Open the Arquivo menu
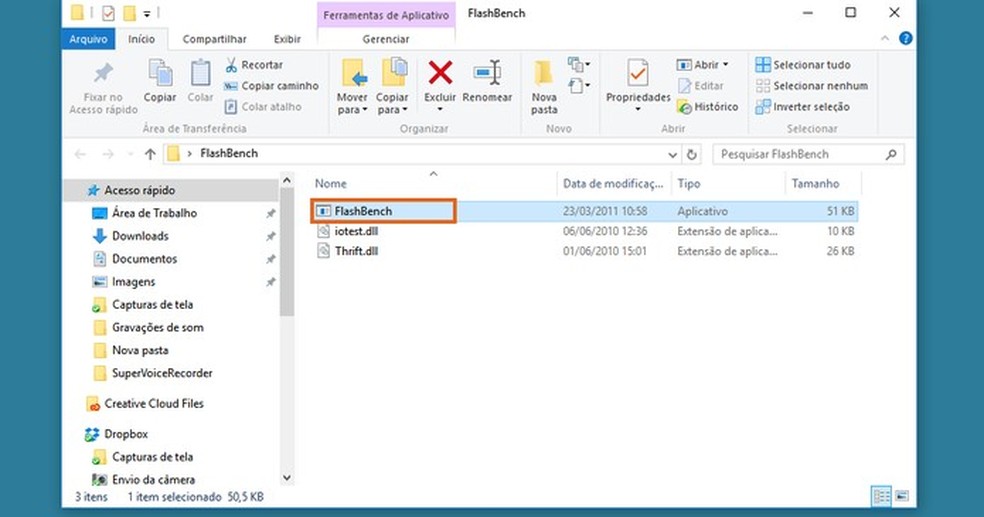The height and width of the screenshot is (517, 984). tap(88, 39)
